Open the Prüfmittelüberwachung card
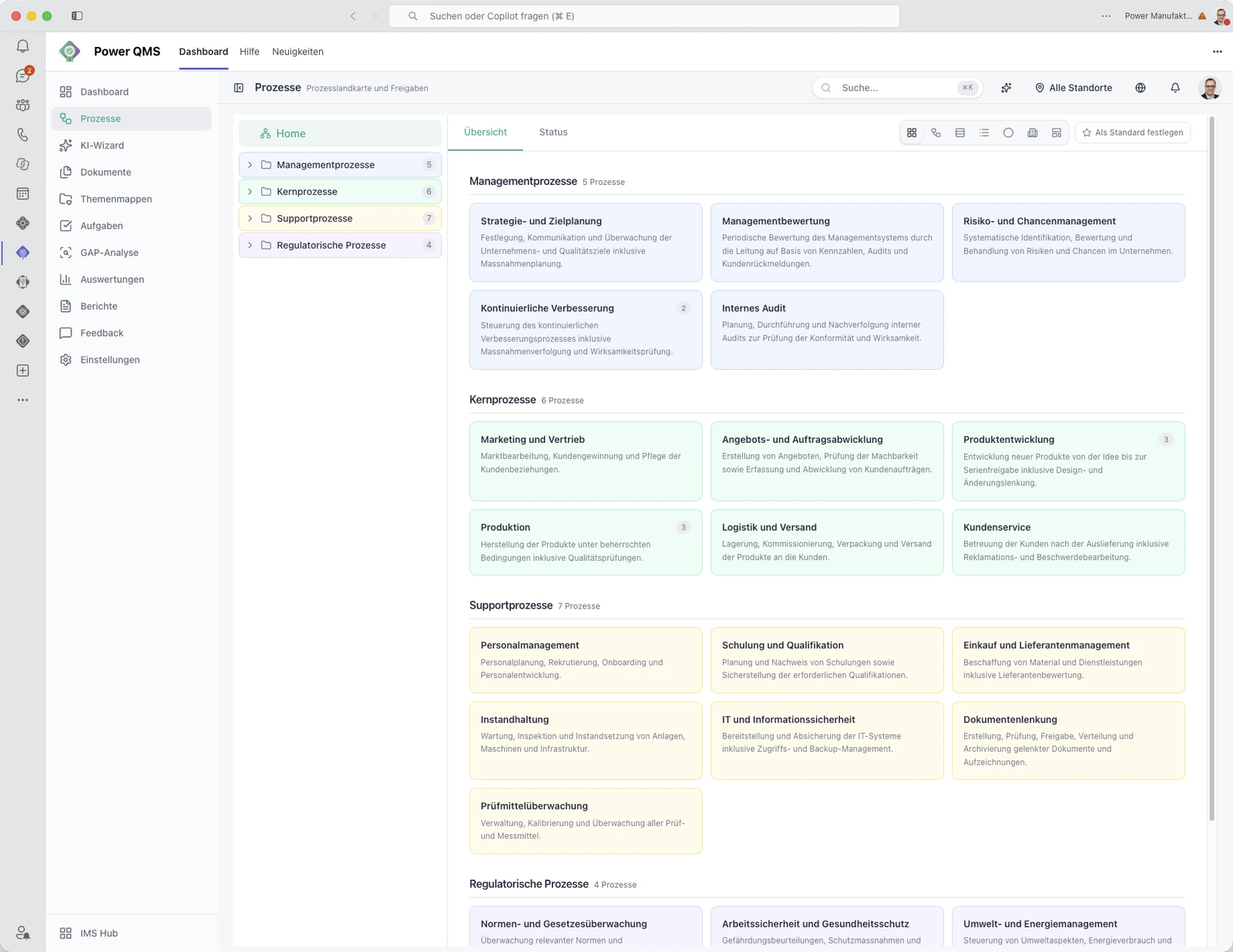This screenshot has height=952, width=1233. pos(586,821)
